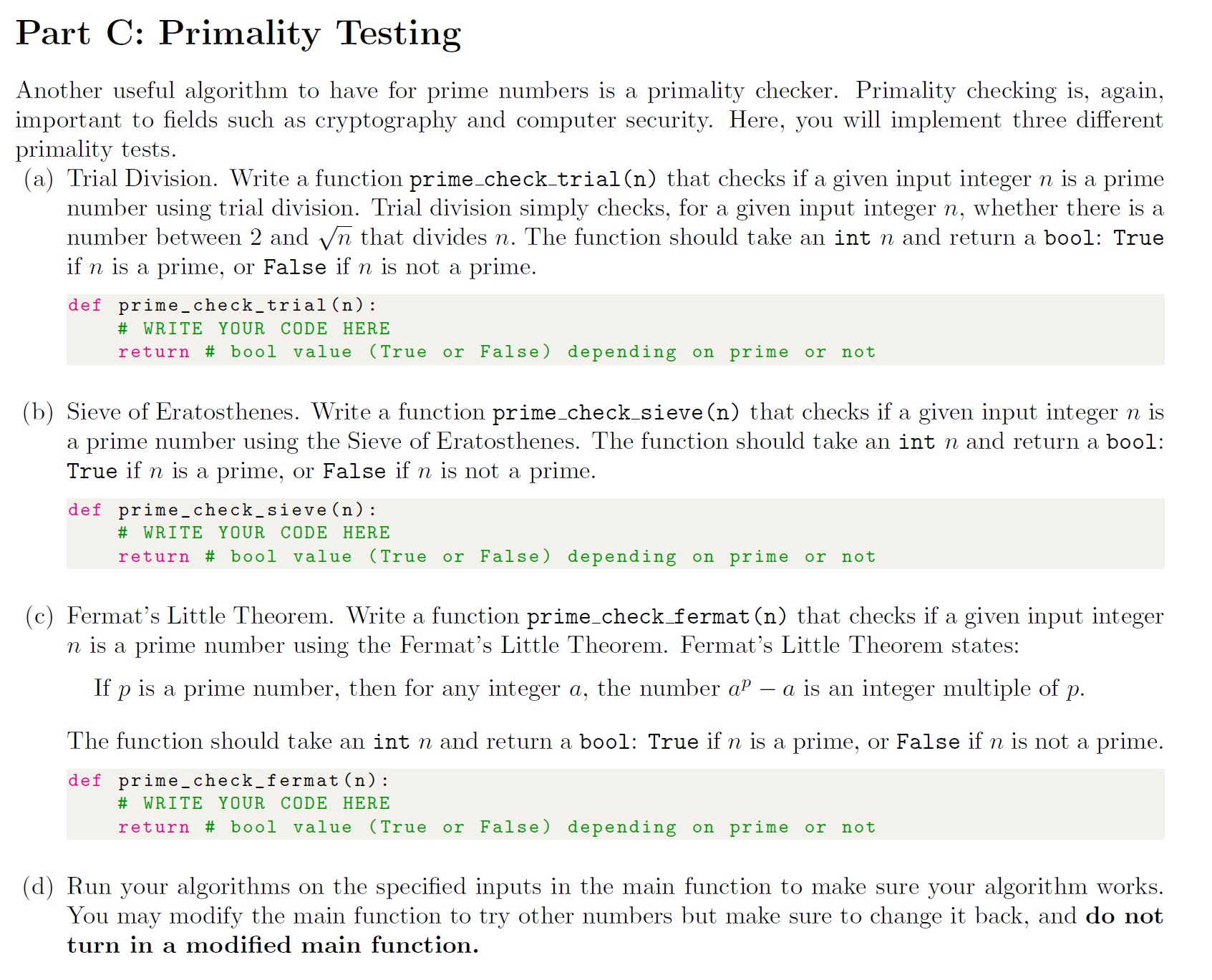Click "WRITE YOUR CODE HERE" comment in trial block
This screenshot has width=1212, height=980.
pyautogui.click(x=254, y=329)
